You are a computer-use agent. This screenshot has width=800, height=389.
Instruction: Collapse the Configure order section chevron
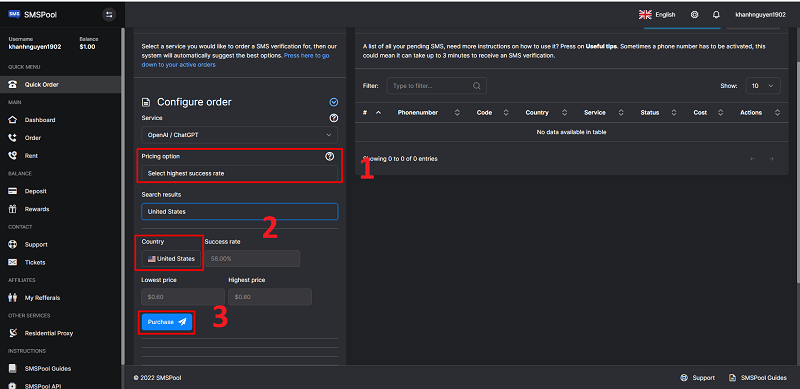[x=334, y=102]
